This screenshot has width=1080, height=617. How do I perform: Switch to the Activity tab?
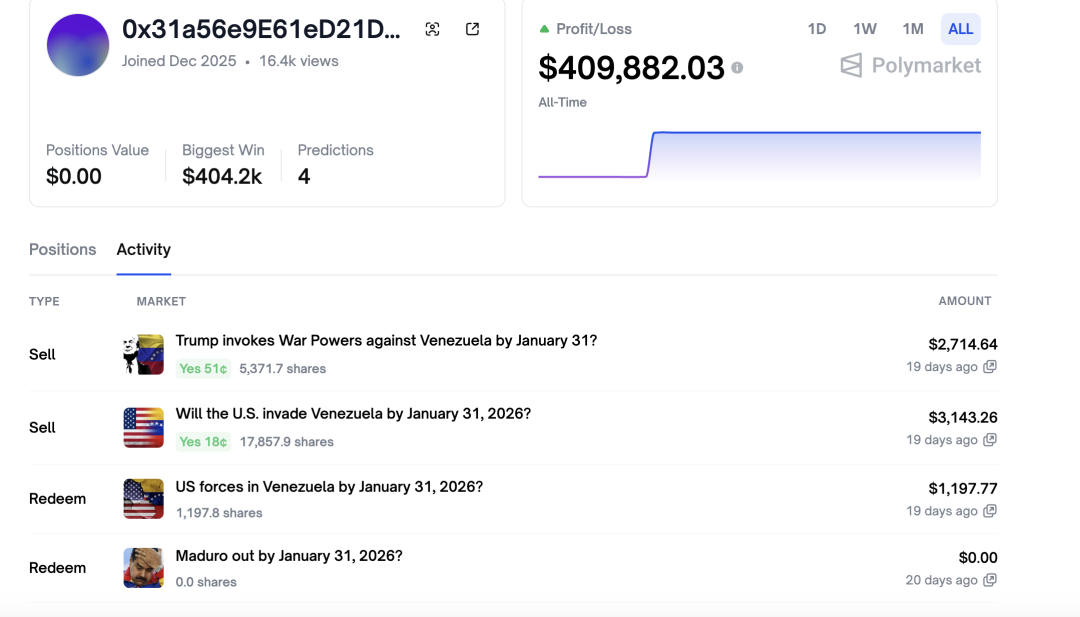coord(144,249)
